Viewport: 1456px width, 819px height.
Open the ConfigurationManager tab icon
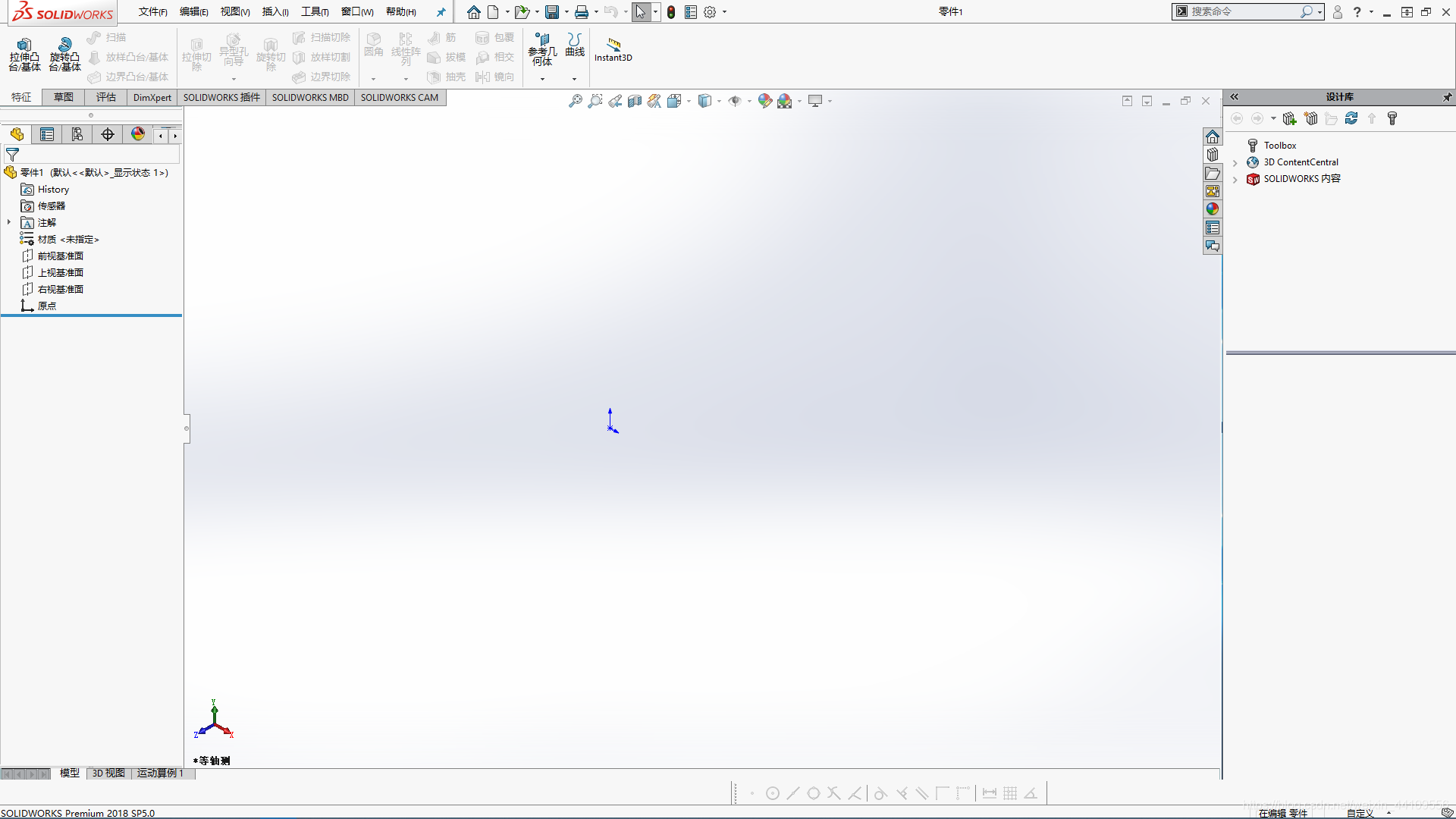(x=77, y=134)
